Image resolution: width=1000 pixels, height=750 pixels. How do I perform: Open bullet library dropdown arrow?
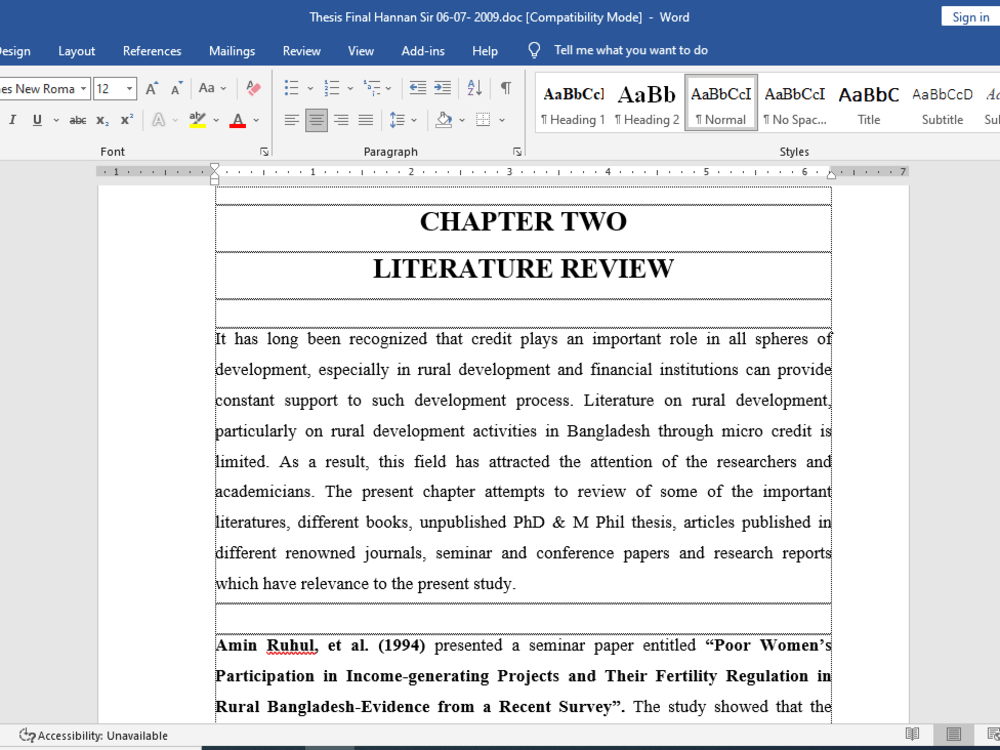(x=310, y=88)
